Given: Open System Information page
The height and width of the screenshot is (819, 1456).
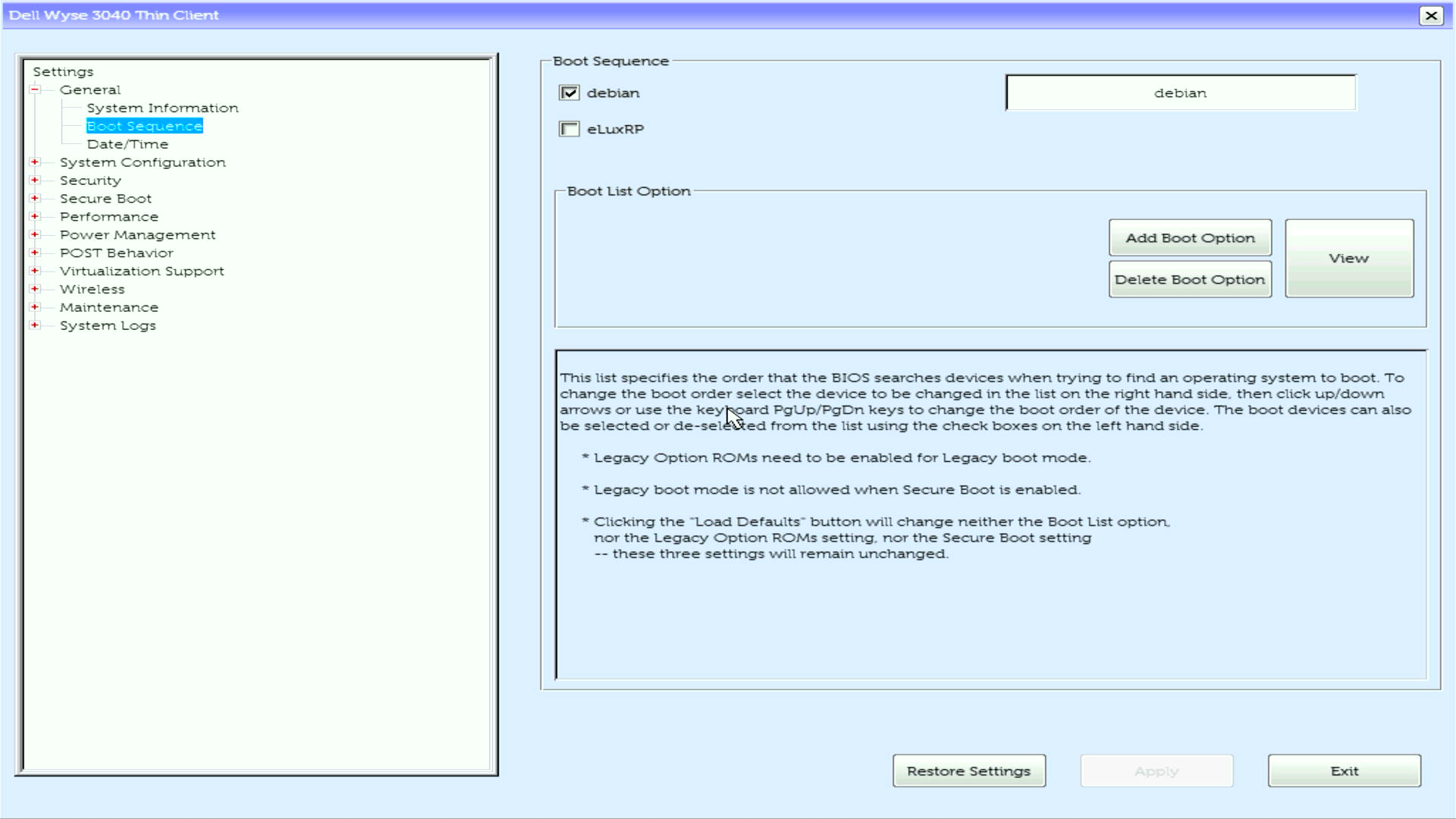Looking at the screenshot, I should (x=162, y=108).
